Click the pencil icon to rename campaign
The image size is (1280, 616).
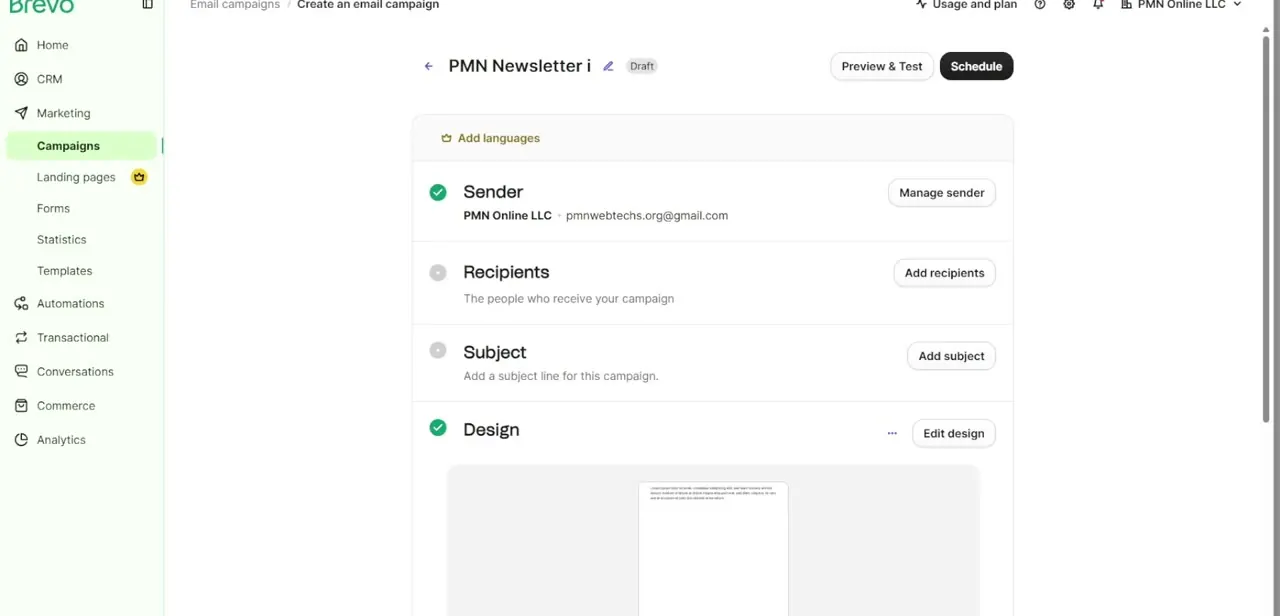608,66
